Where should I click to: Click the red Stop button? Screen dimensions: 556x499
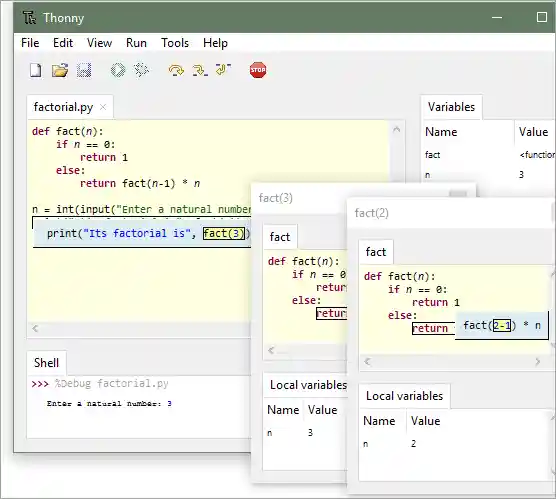(258, 70)
